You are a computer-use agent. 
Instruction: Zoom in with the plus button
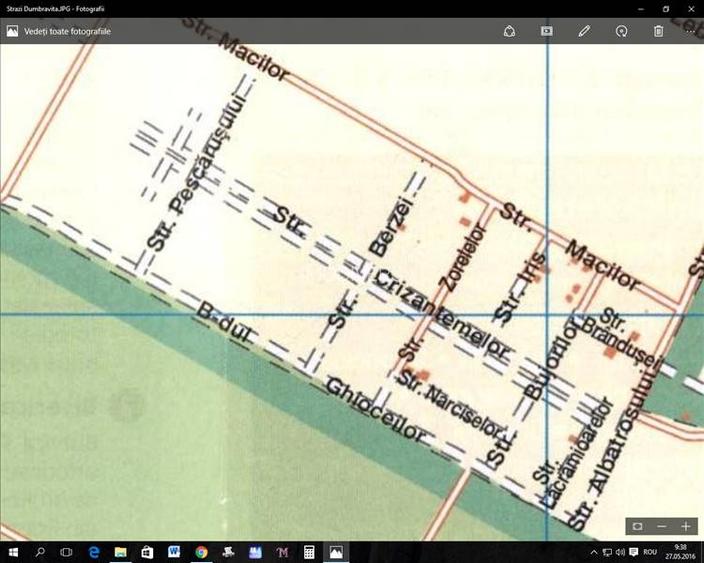686,526
